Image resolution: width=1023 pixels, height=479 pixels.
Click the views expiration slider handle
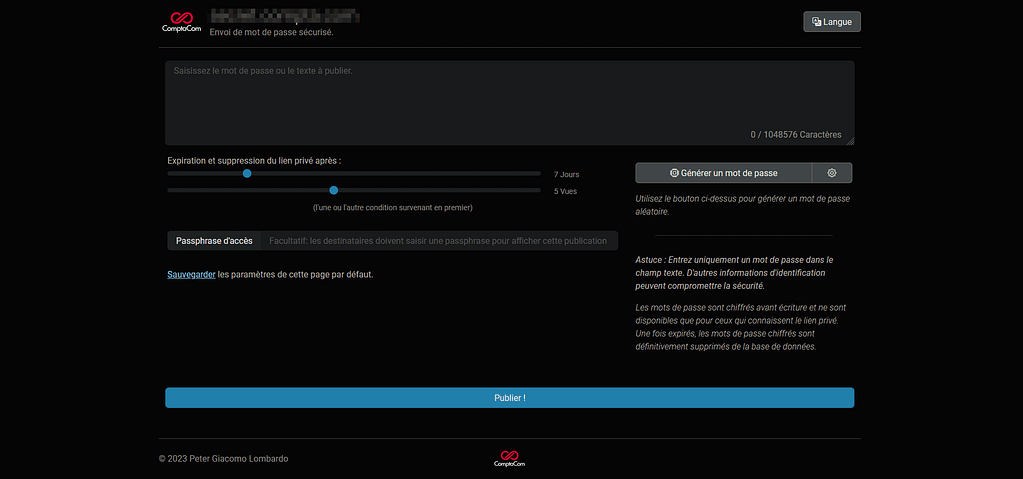334,190
